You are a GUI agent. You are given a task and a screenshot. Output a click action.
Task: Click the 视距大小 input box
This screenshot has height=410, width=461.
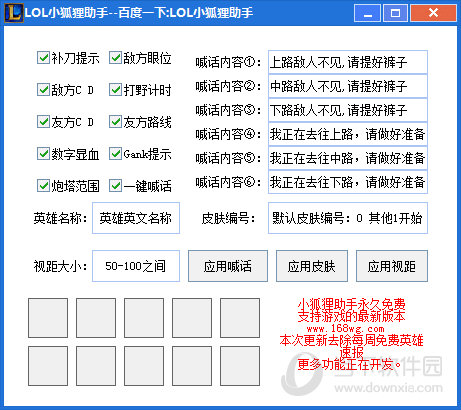coord(136,266)
